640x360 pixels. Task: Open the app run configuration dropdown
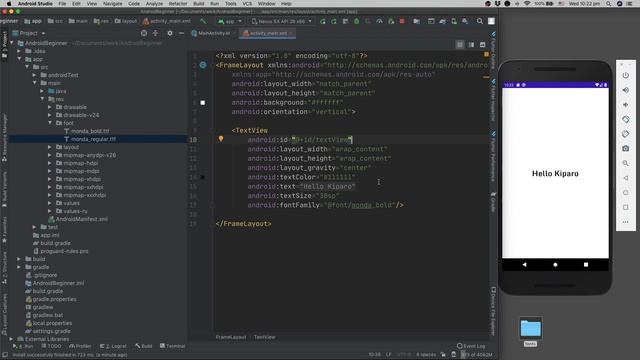coord(230,21)
